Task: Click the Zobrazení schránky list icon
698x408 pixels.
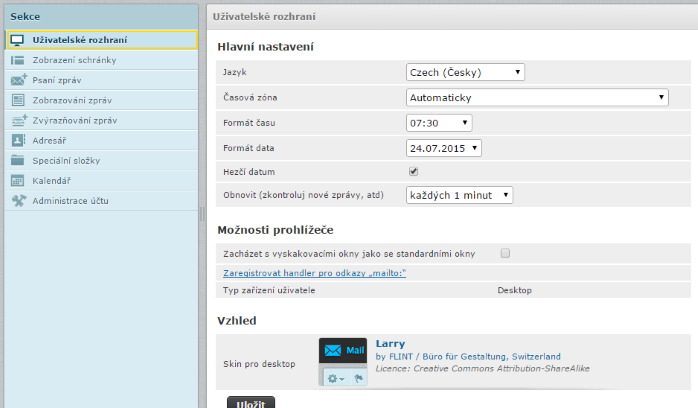Action: (17, 60)
